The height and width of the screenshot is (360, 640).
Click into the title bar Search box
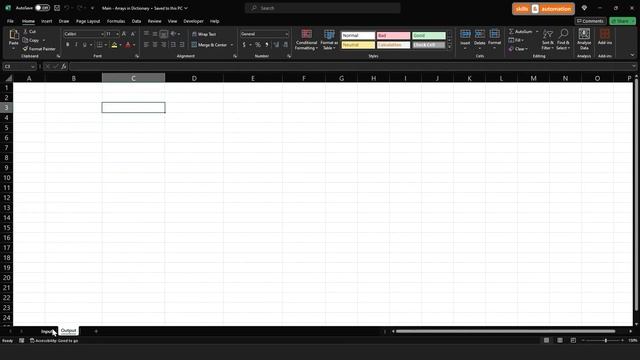(322, 8)
